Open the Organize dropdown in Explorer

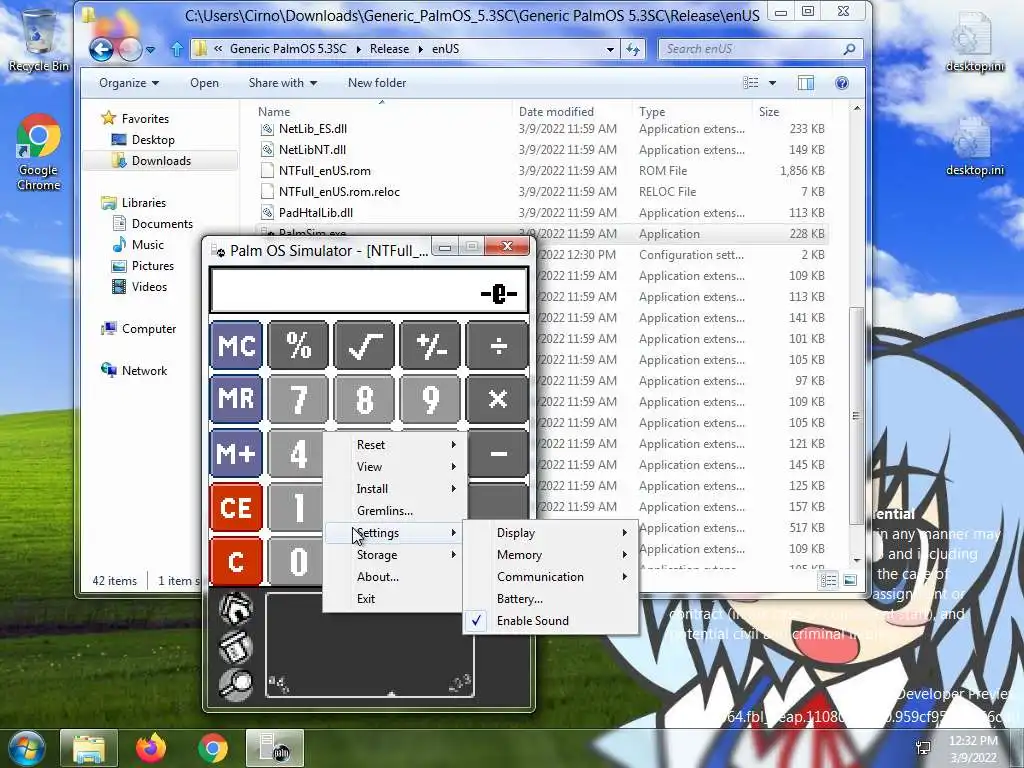[129, 83]
